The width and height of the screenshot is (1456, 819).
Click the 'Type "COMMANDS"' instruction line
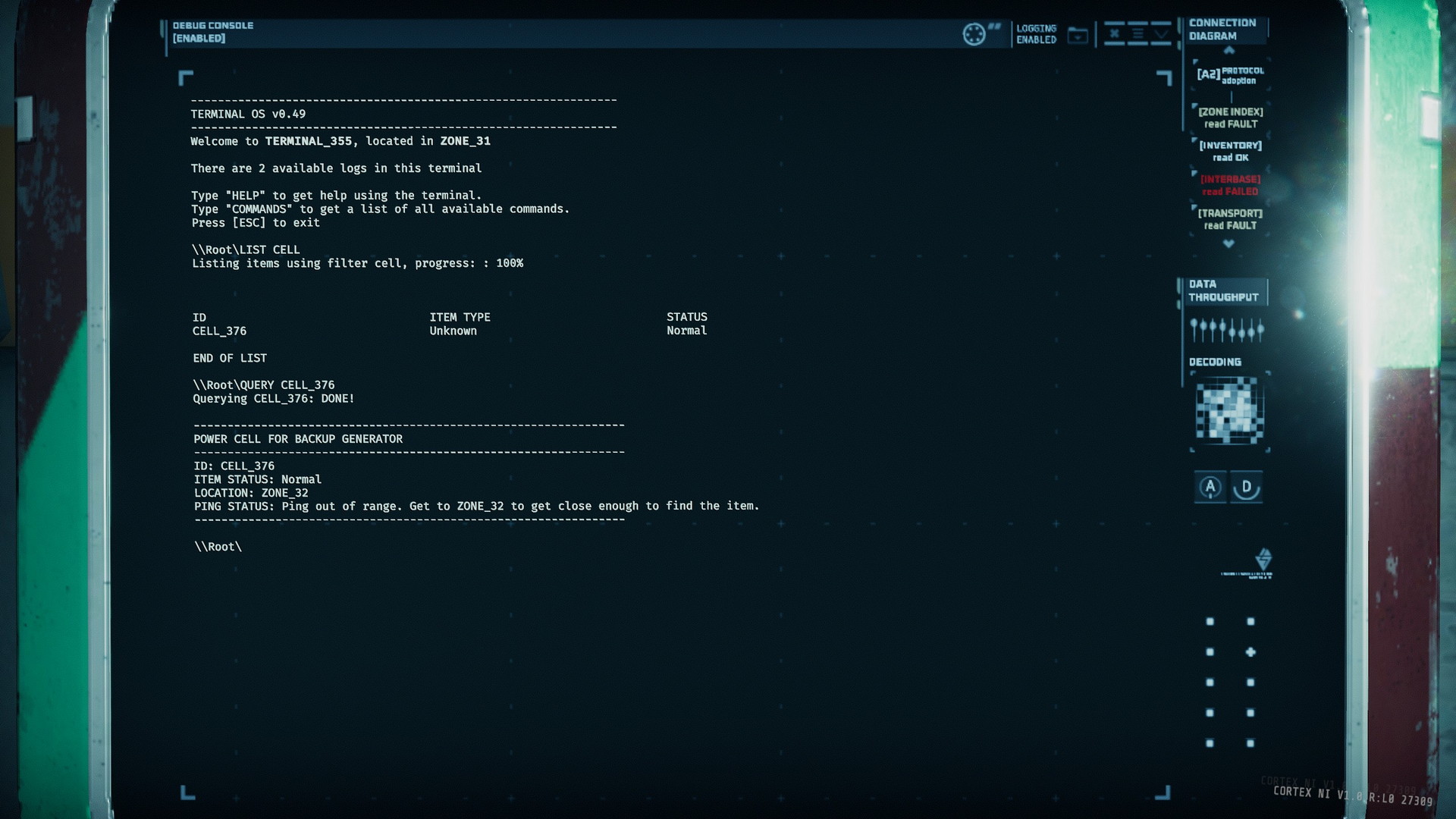(x=380, y=209)
